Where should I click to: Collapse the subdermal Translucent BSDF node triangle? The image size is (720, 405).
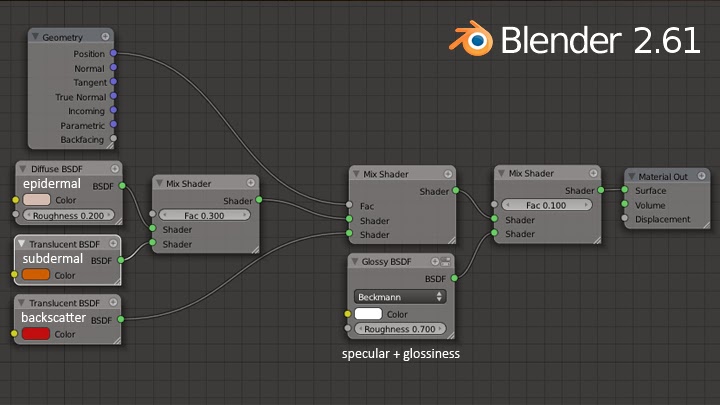(21, 243)
